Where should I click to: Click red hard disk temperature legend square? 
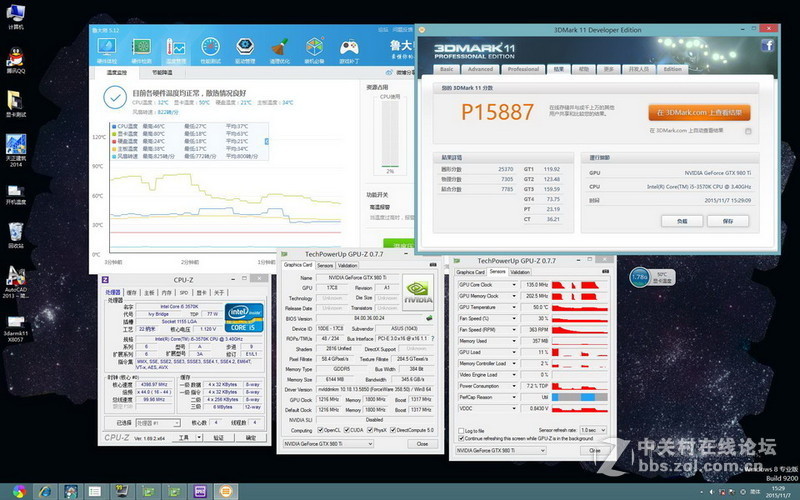point(114,141)
